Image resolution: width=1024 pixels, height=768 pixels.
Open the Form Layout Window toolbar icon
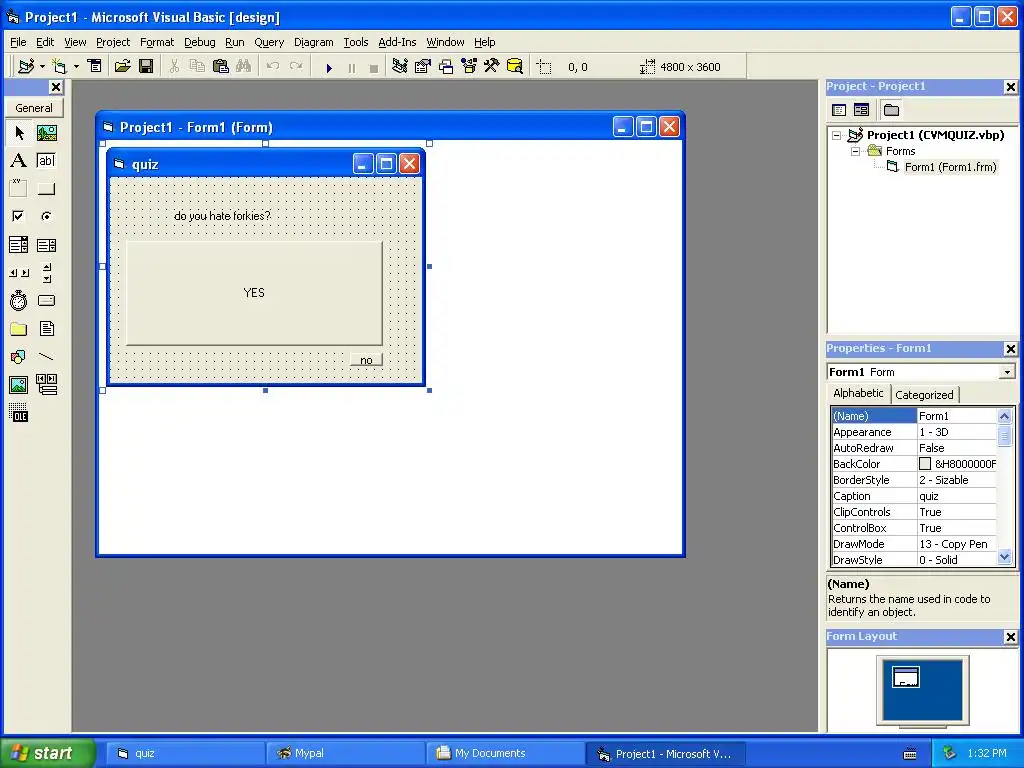tap(446, 66)
